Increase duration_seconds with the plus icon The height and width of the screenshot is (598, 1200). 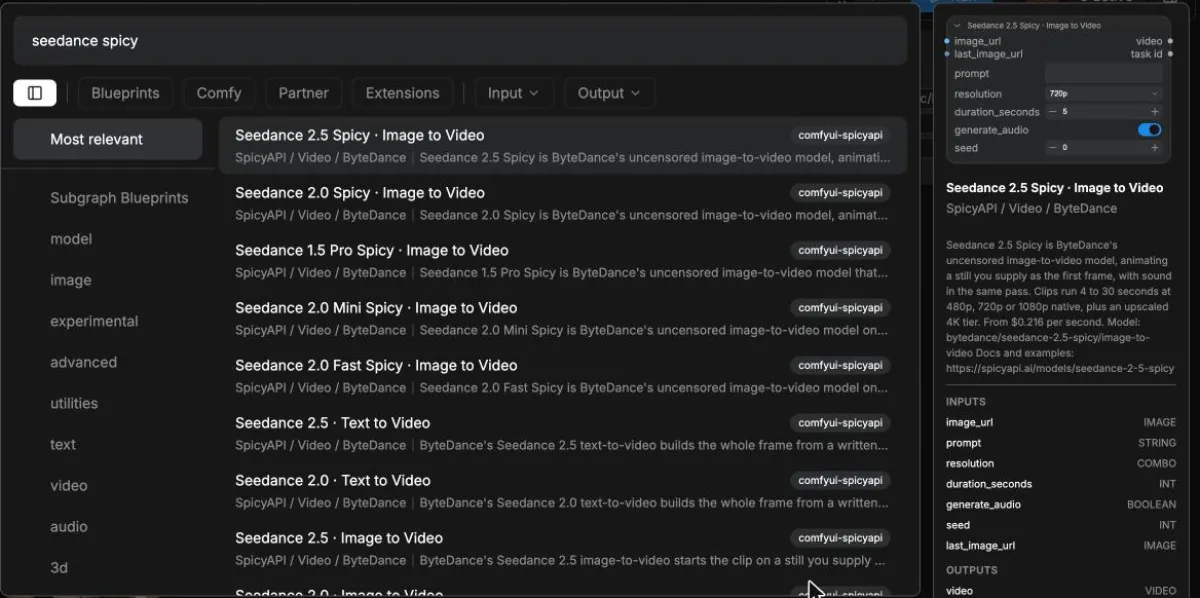[x=1155, y=112]
